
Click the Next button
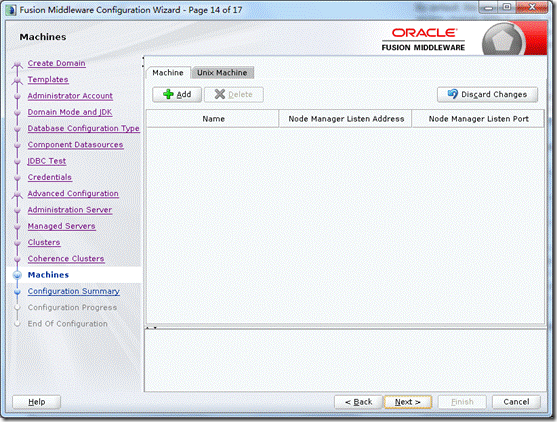coord(408,402)
